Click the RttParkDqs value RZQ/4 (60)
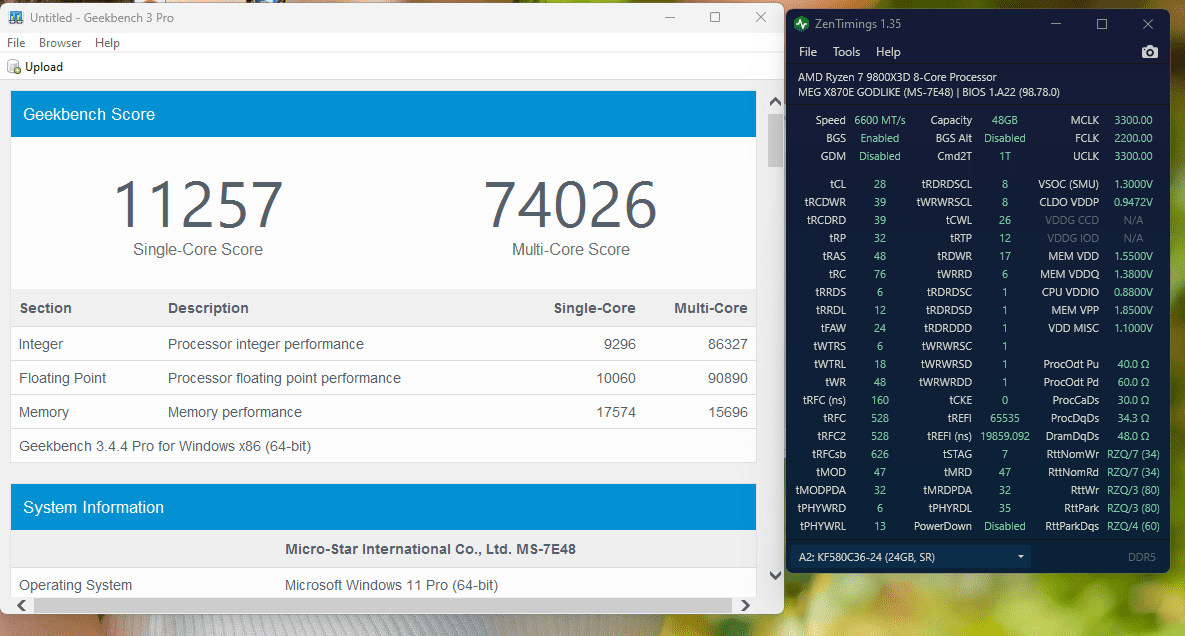This screenshot has width=1185, height=636. (x=1133, y=526)
